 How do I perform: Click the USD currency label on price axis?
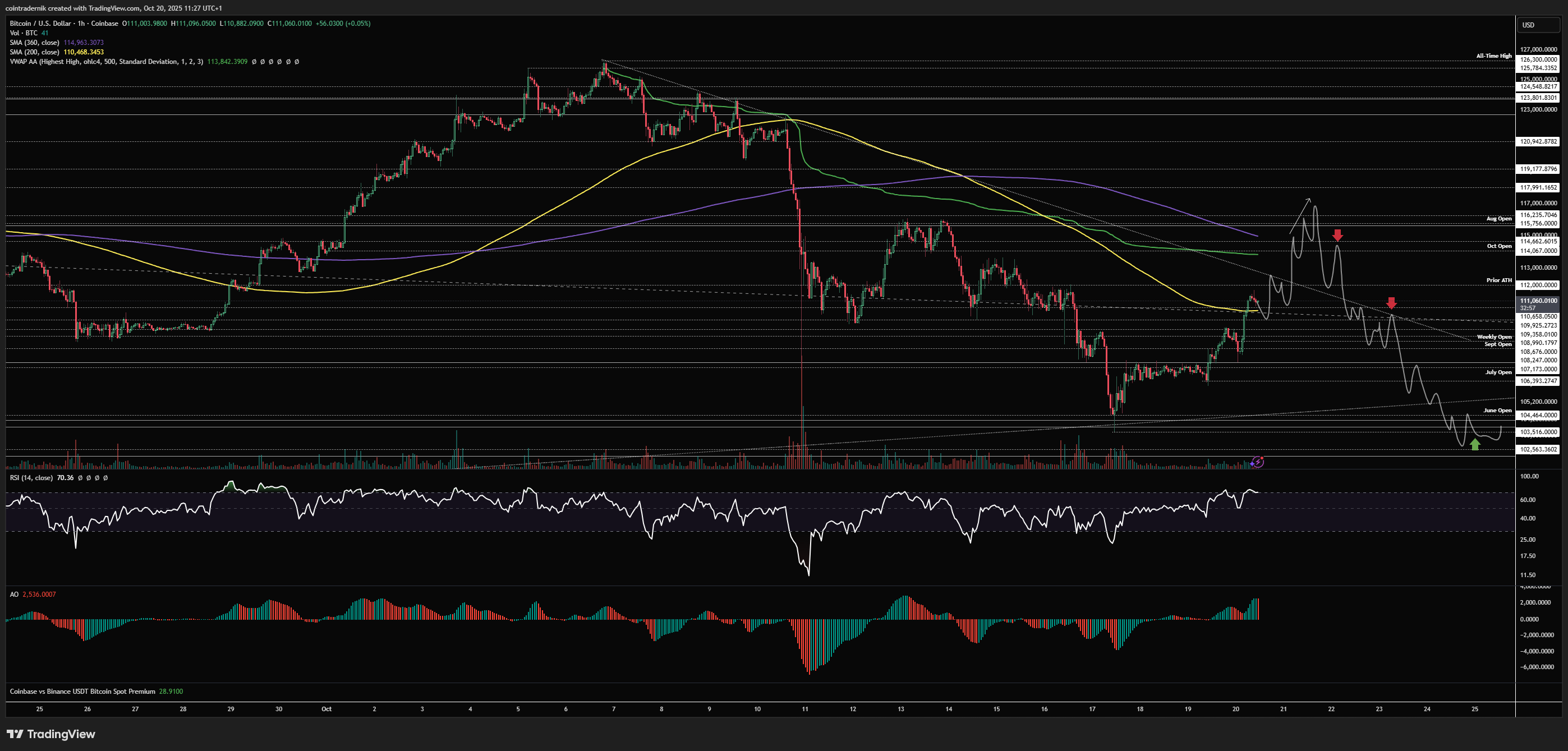point(1528,25)
